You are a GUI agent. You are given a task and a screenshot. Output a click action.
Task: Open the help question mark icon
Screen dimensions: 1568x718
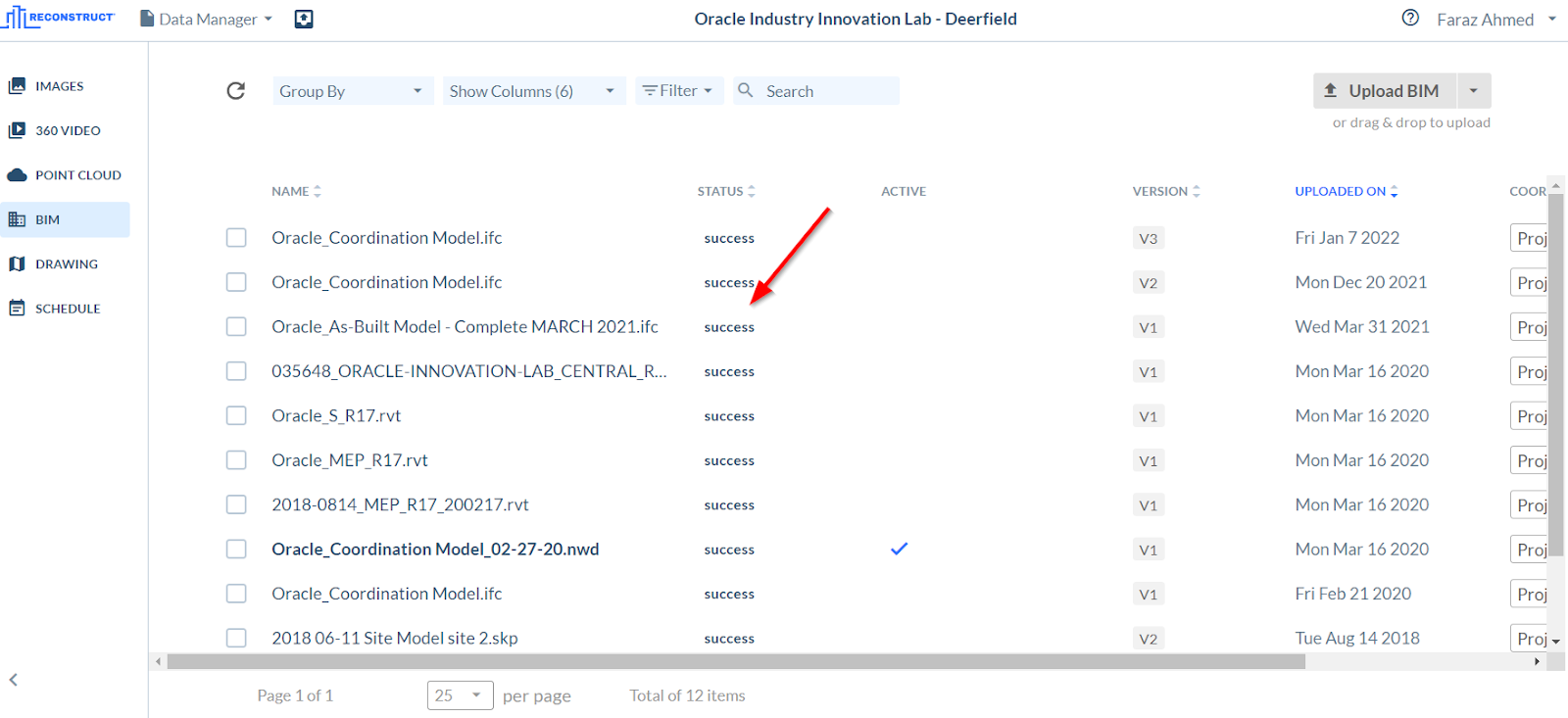[x=1410, y=18]
